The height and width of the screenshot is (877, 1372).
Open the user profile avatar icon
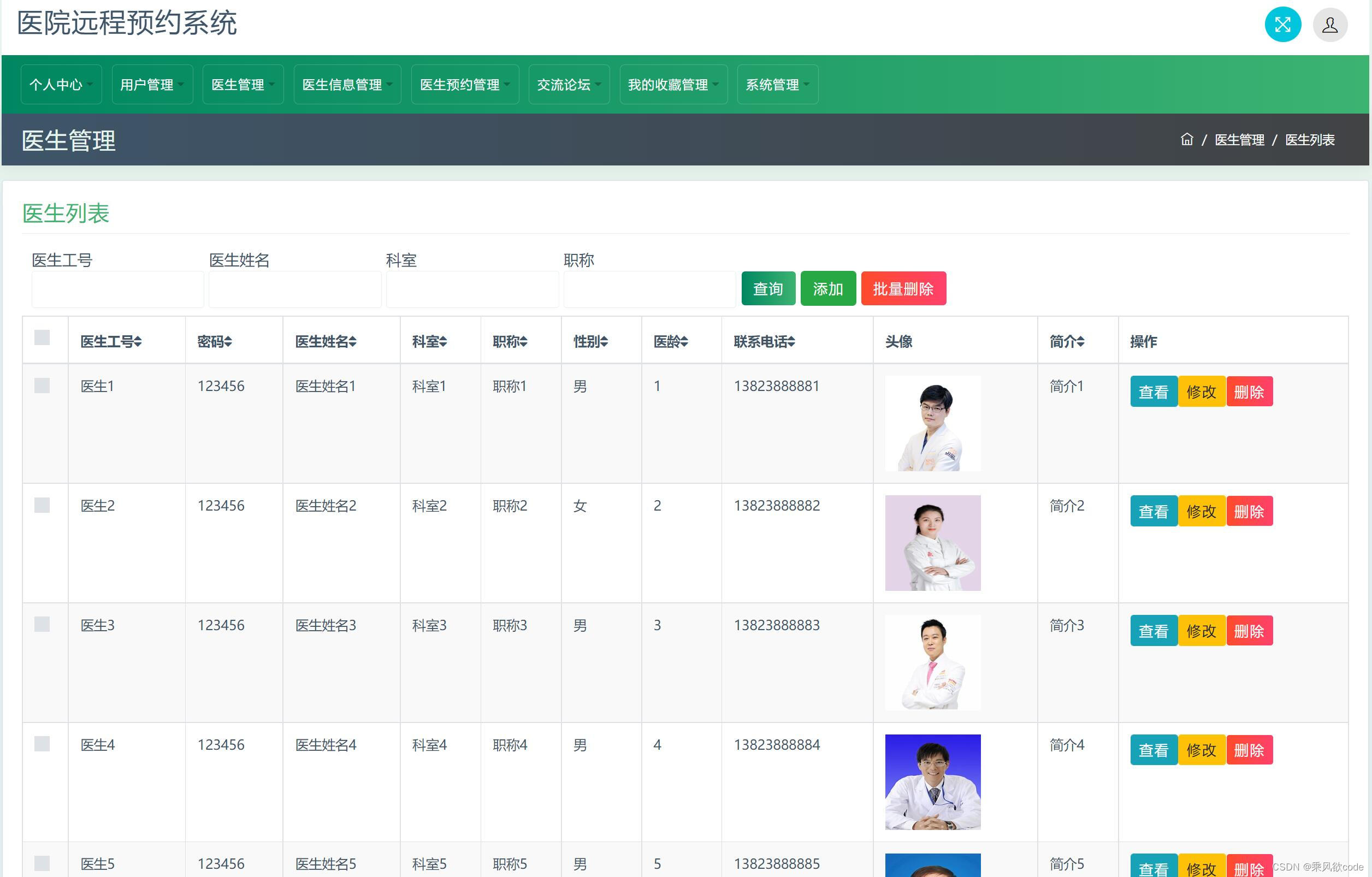click(x=1329, y=25)
